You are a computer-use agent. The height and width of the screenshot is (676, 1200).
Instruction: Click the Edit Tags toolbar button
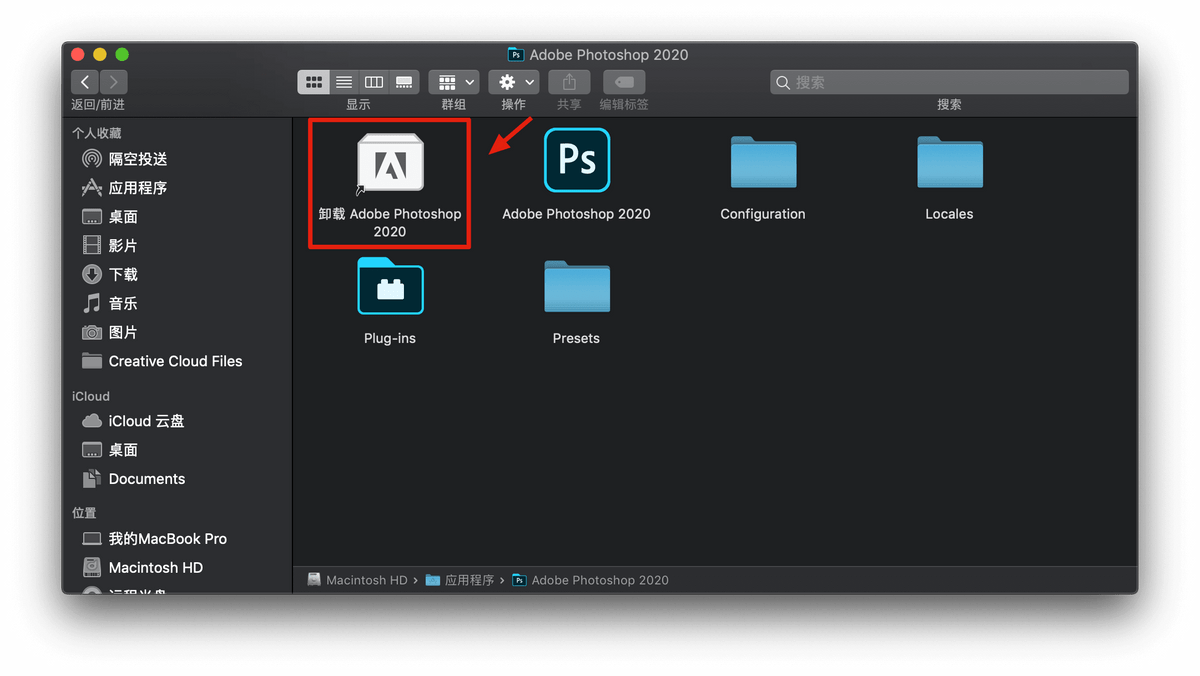point(624,82)
